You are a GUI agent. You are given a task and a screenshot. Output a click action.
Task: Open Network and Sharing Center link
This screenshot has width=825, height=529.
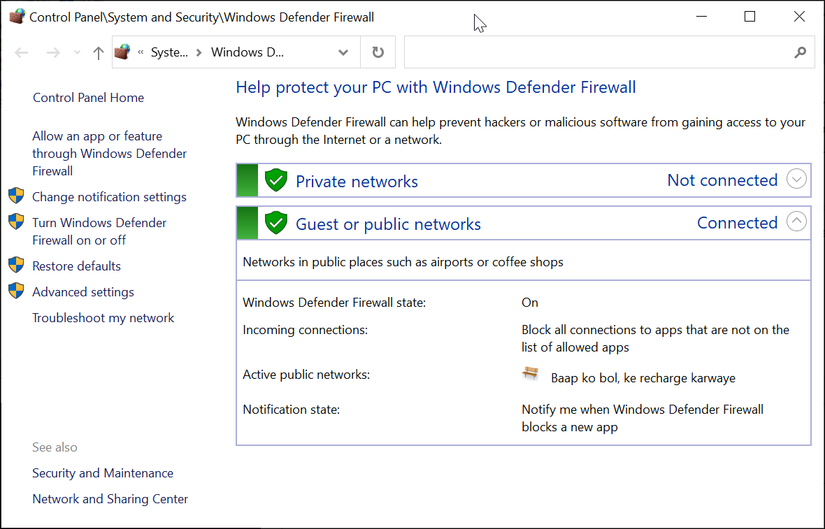[x=110, y=498]
